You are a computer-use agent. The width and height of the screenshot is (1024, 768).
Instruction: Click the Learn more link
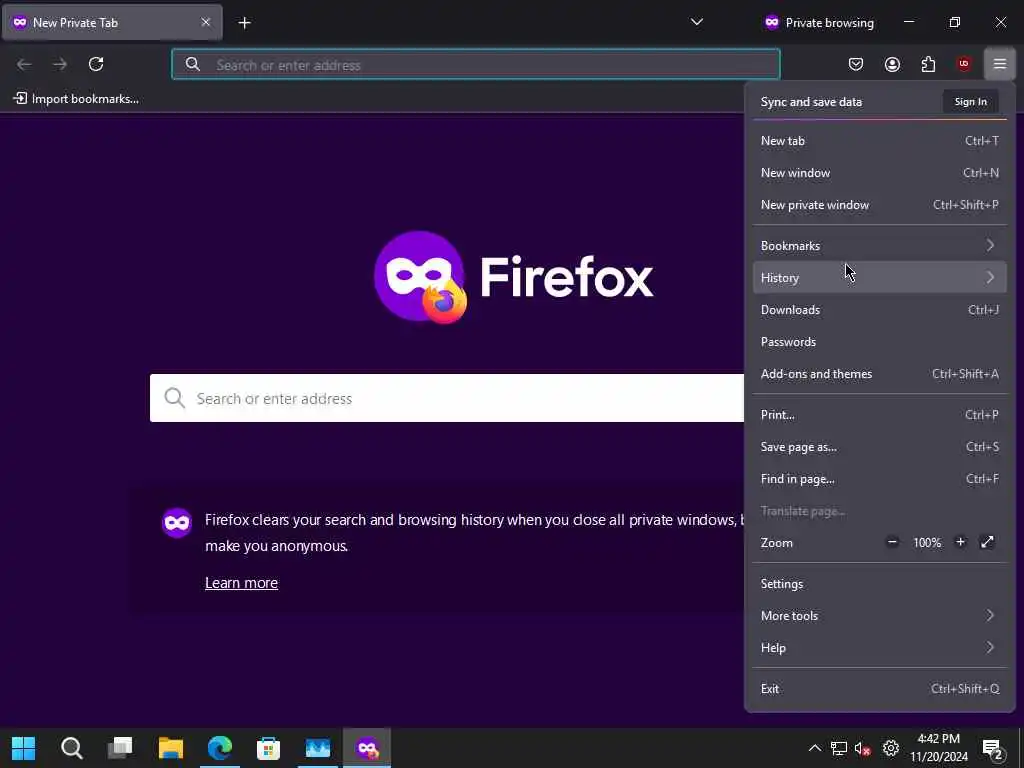[x=242, y=583]
